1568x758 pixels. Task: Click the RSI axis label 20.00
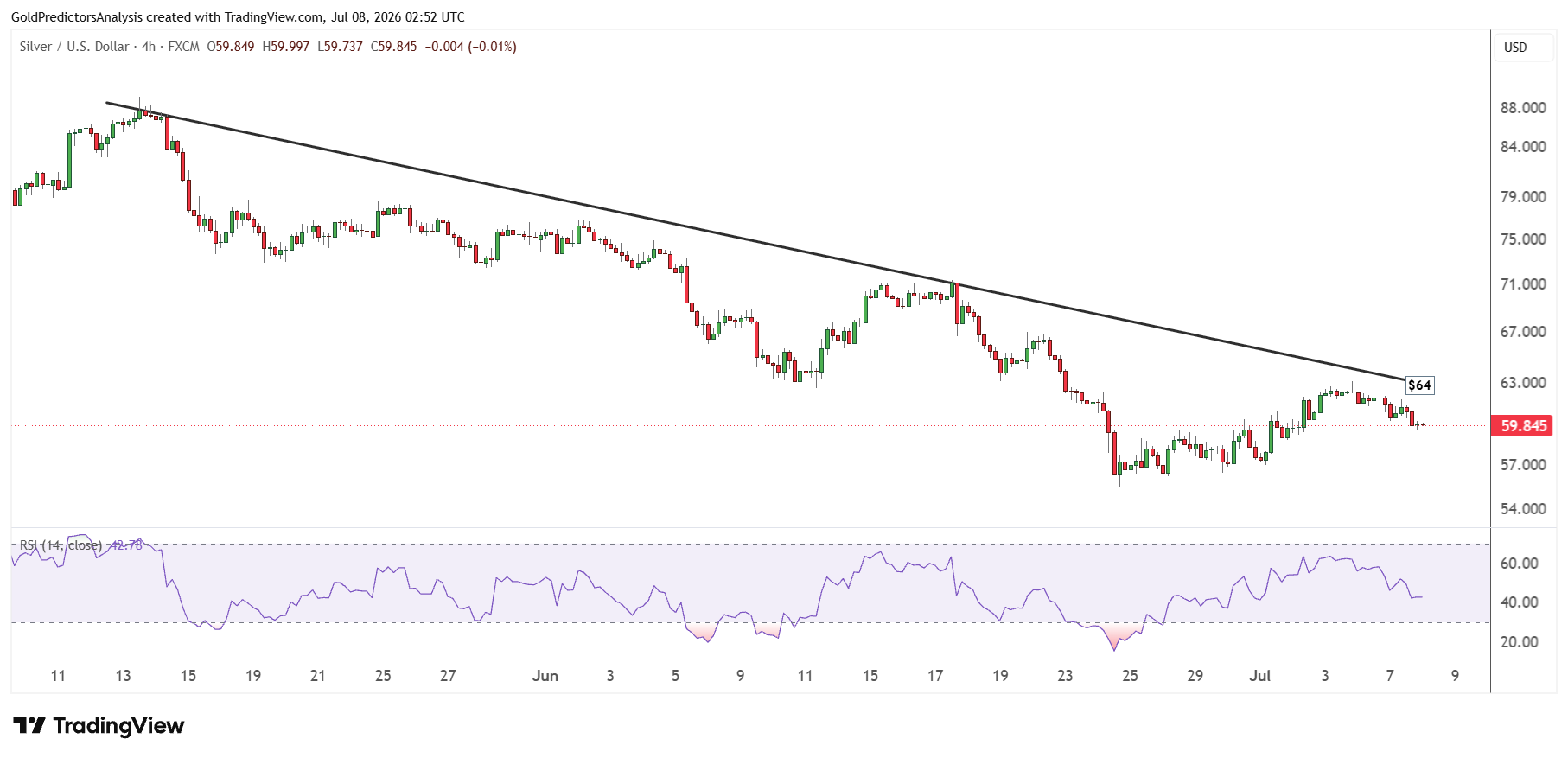point(1520,642)
